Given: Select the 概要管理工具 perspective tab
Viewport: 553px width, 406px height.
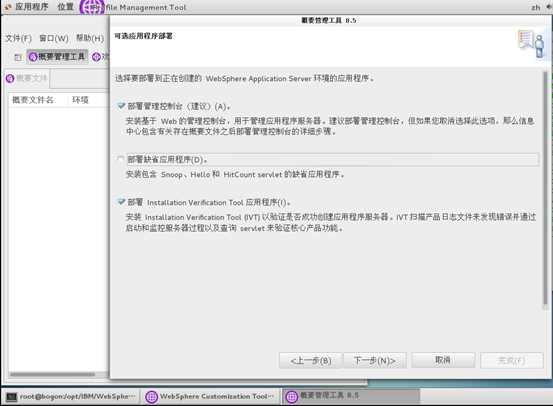Looking at the screenshot, I should pos(57,57).
